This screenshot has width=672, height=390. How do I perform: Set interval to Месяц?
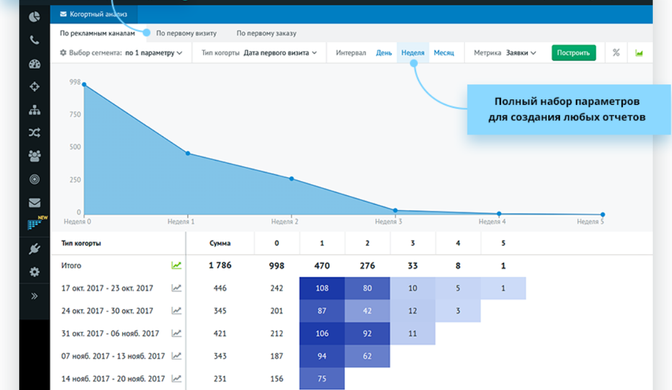coord(444,53)
